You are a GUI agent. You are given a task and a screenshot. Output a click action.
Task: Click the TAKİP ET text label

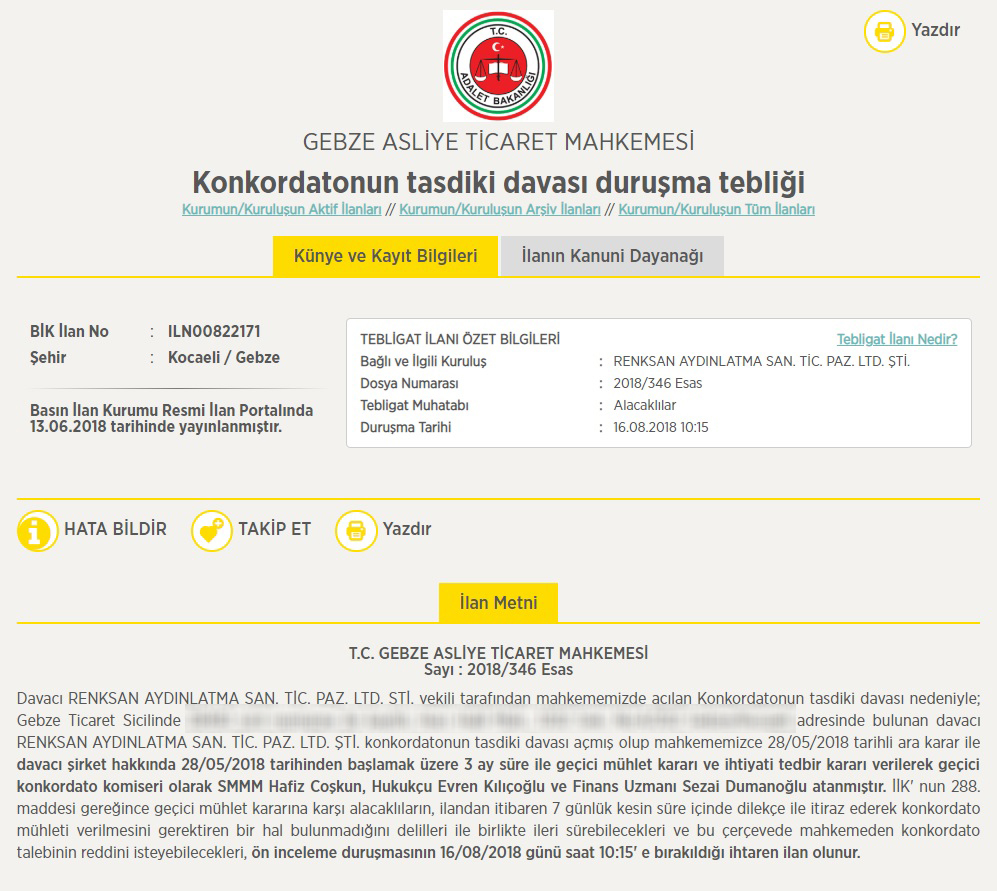274,529
